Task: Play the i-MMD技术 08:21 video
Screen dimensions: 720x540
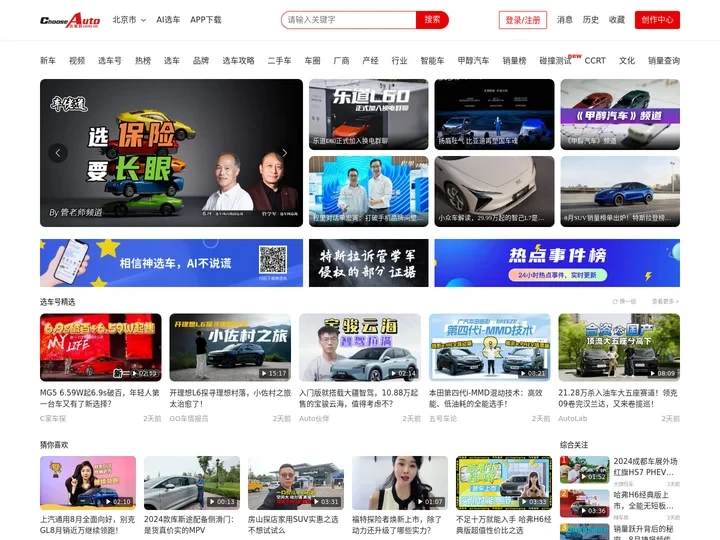Action: click(489, 347)
